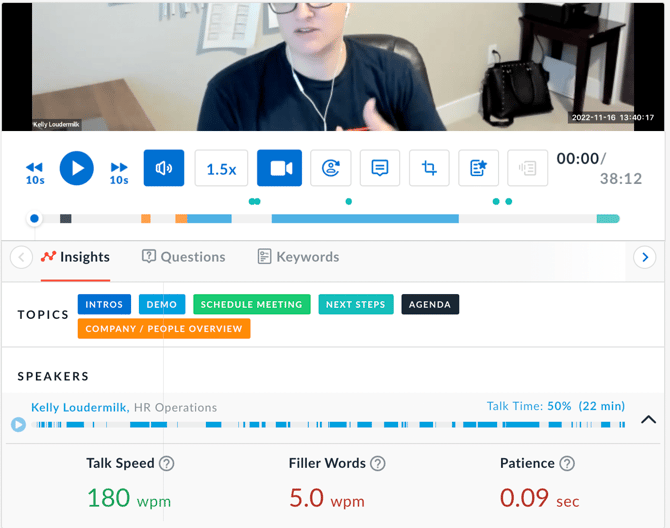Select the SCHEDULE MEETING topic tag
The height and width of the screenshot is (528, 670).
click(251, 305)
